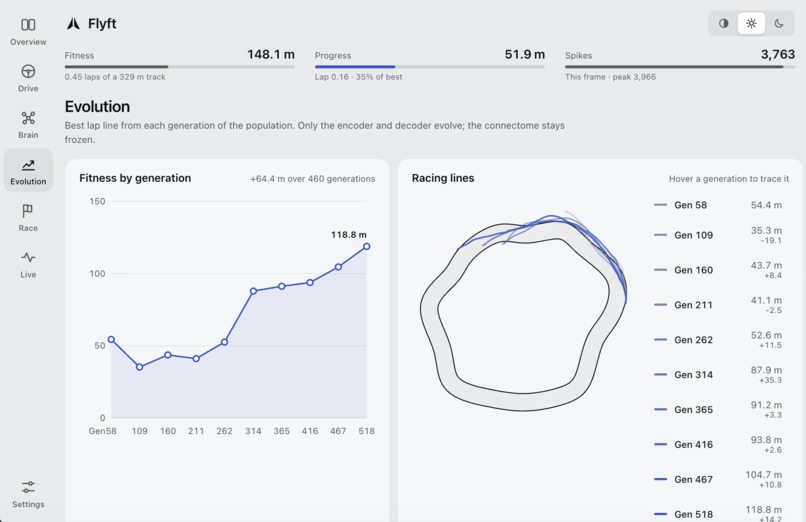Image resolution: width=806 pixels, height=522 pixels.
Task: Select Gen 365 racing line row
Action: [x=718, y=409]
